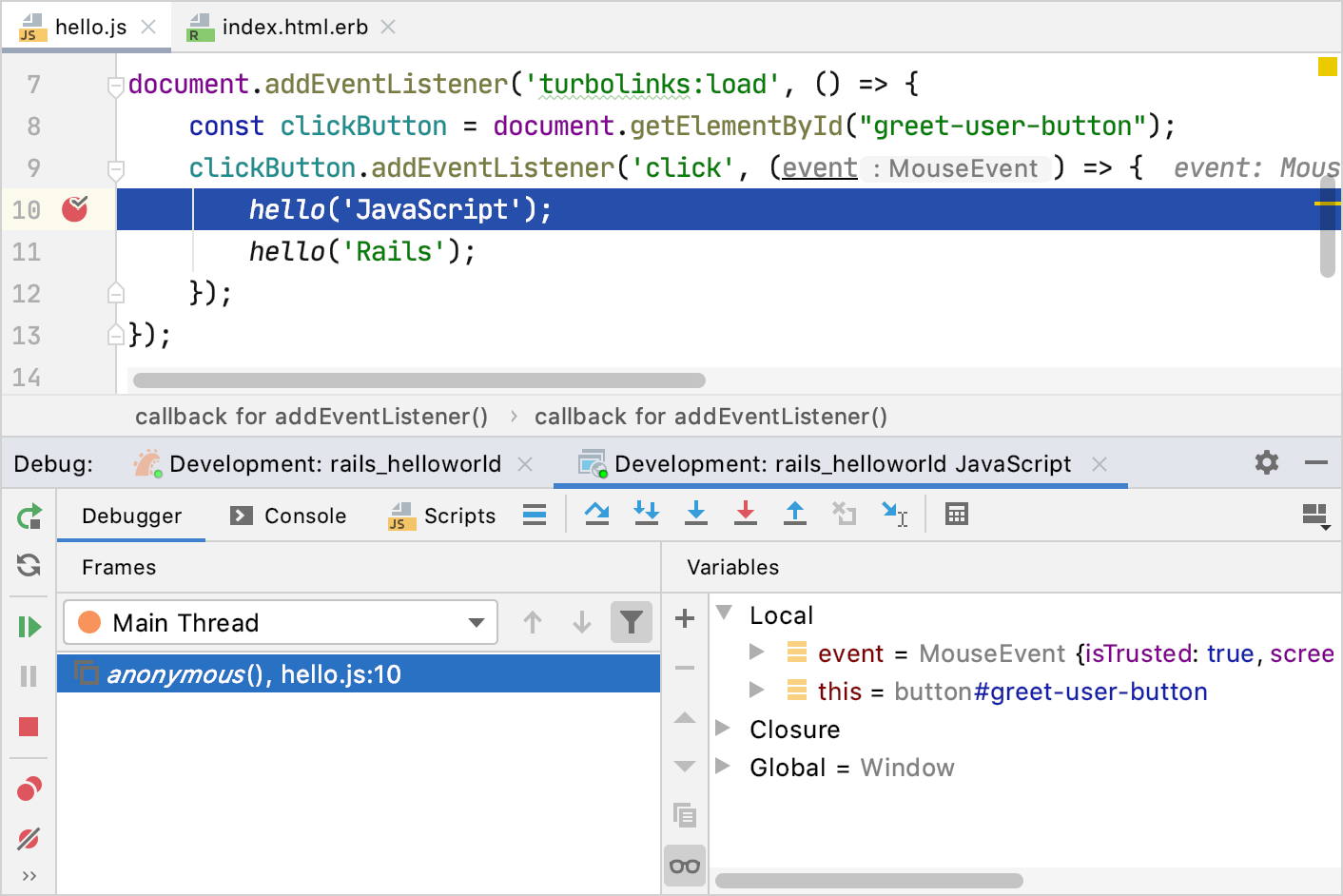This screenshot has height=896, width=1343.
Task: Switch to the index.html.erb editor tab
Action: click(x=294, y=27)
